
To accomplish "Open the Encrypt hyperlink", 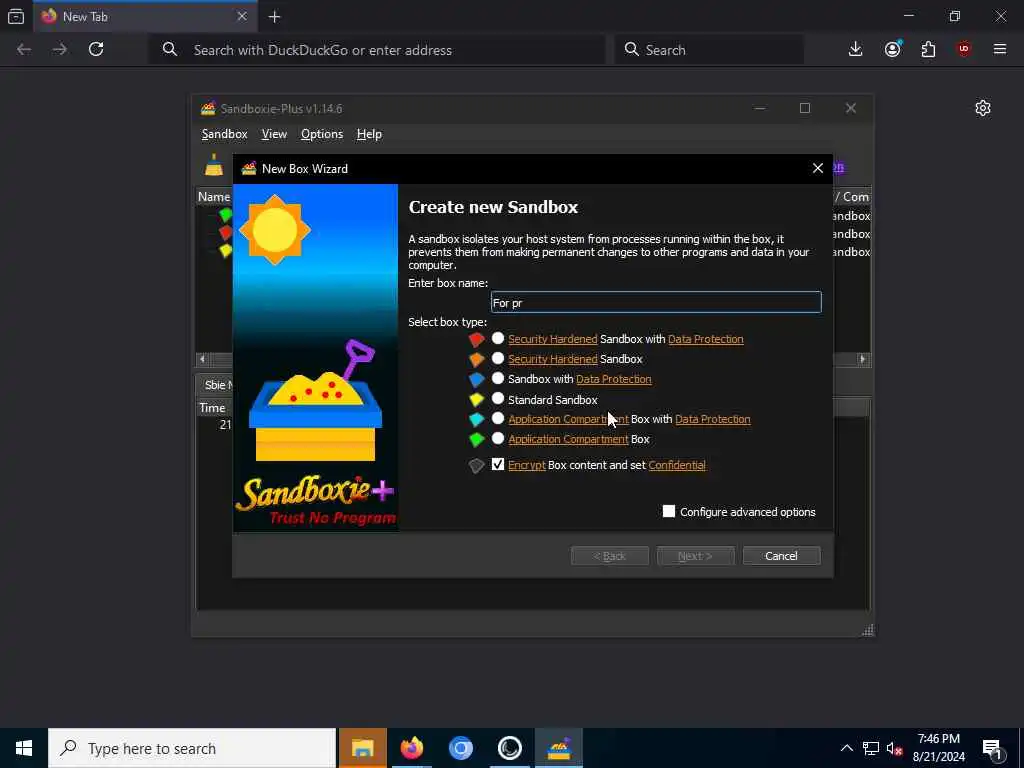I will point(526,465).
